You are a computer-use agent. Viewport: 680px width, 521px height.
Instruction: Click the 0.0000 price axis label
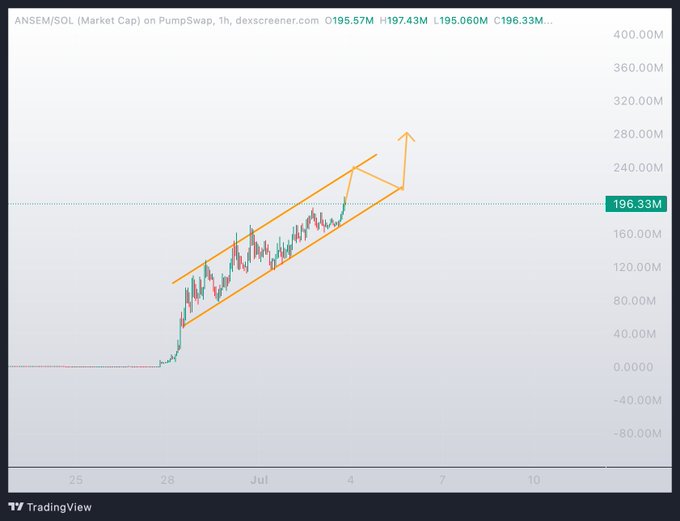point(633,367)
